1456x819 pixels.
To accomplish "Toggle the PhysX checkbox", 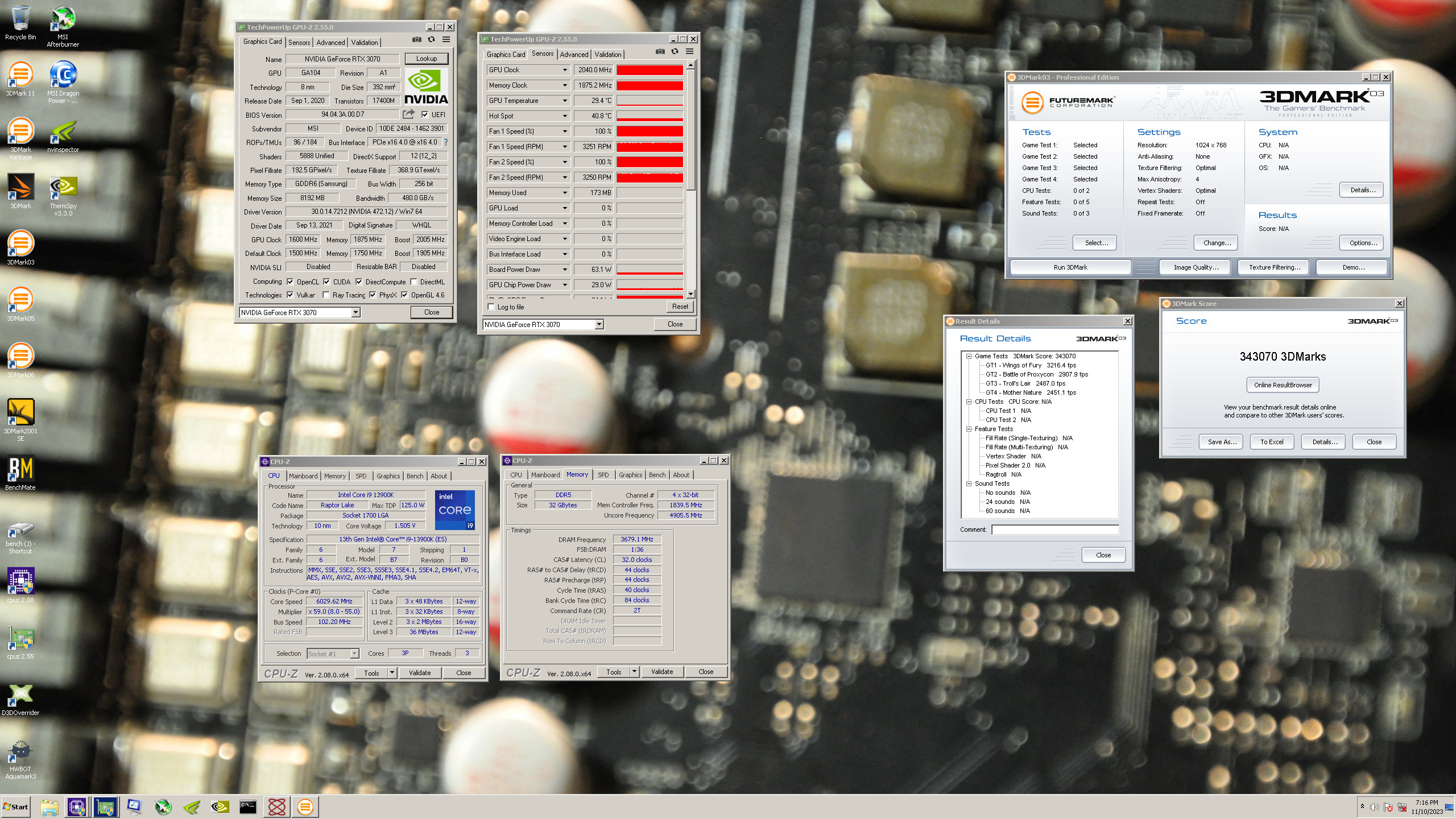I will 373,295.
